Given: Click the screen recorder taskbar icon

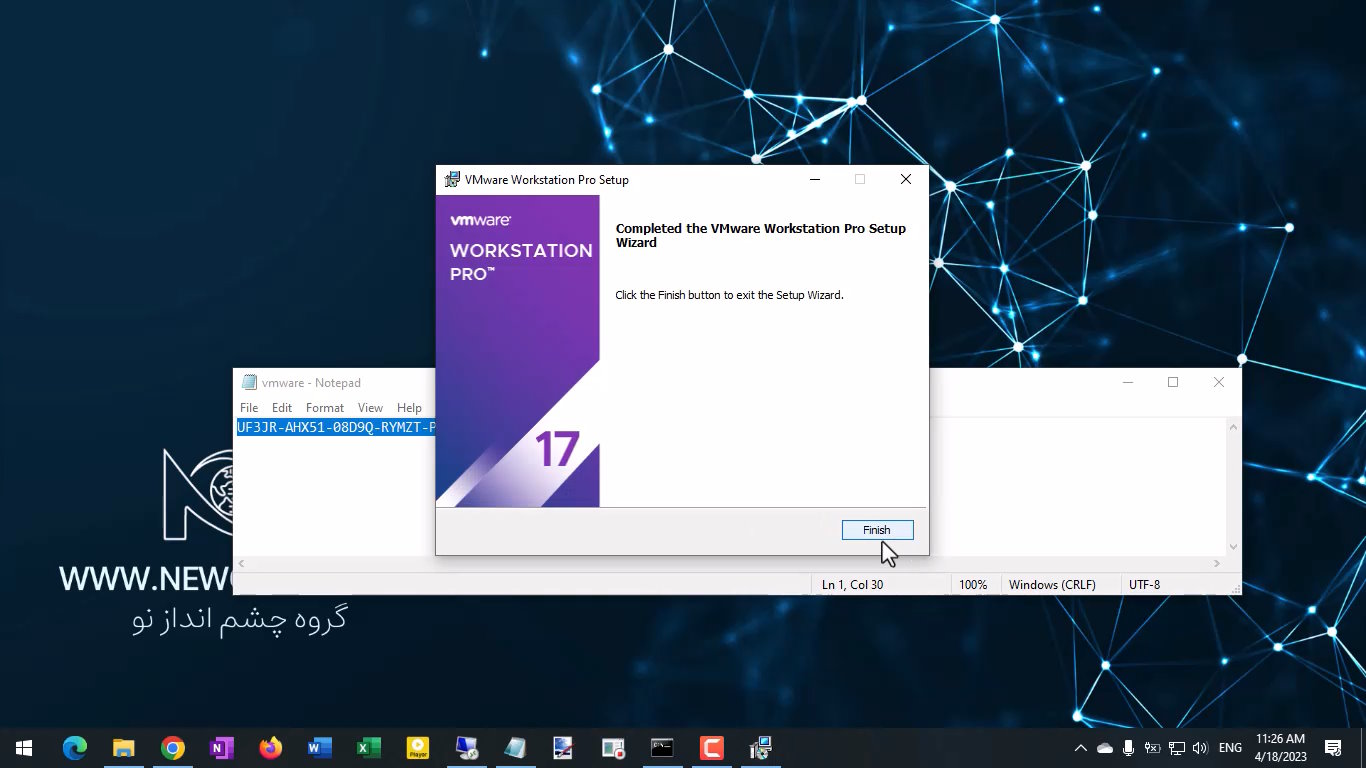Looking at the screenshot, I should [x=613, y=748].
